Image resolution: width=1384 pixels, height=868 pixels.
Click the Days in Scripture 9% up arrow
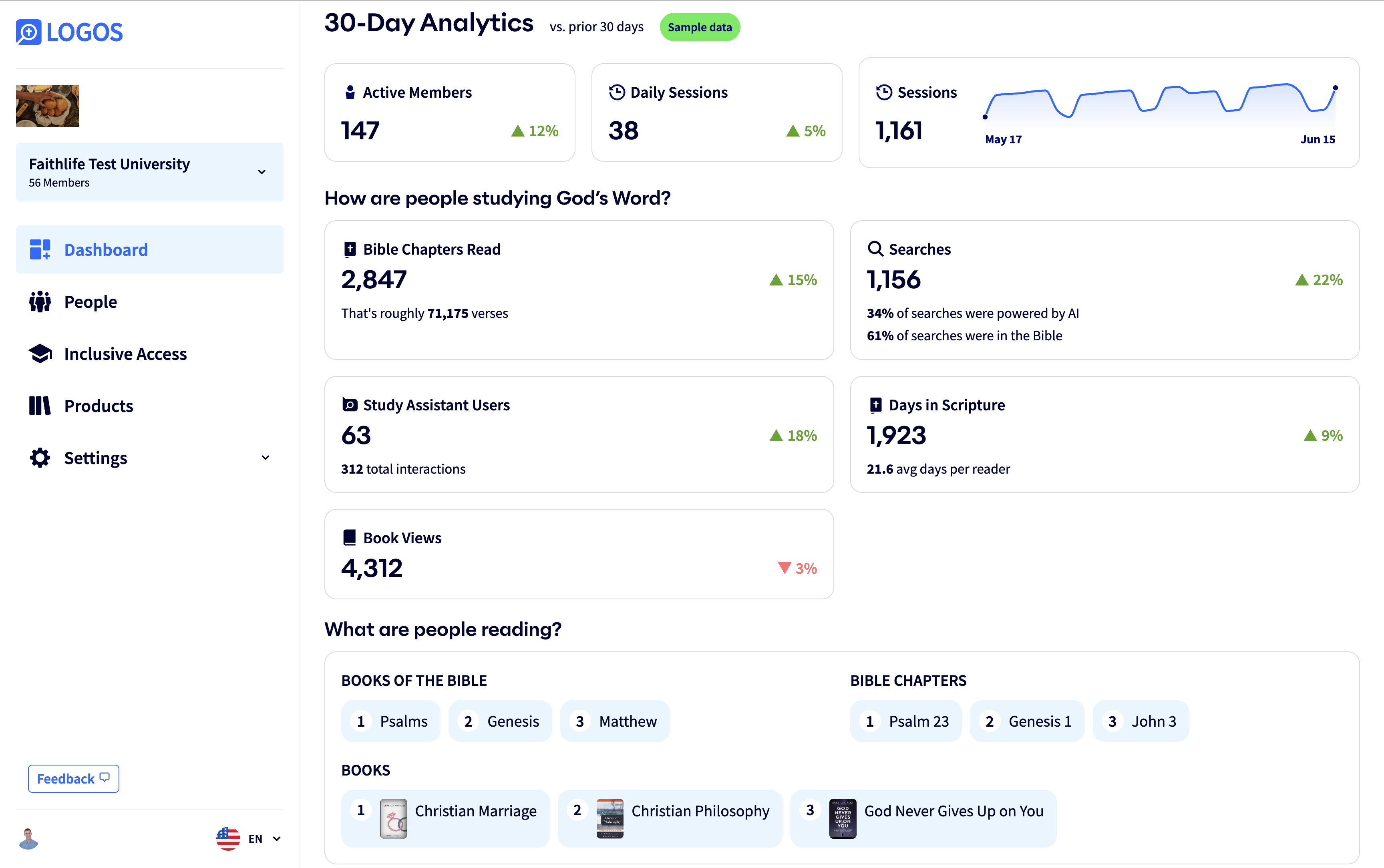tap(1310, 436)
